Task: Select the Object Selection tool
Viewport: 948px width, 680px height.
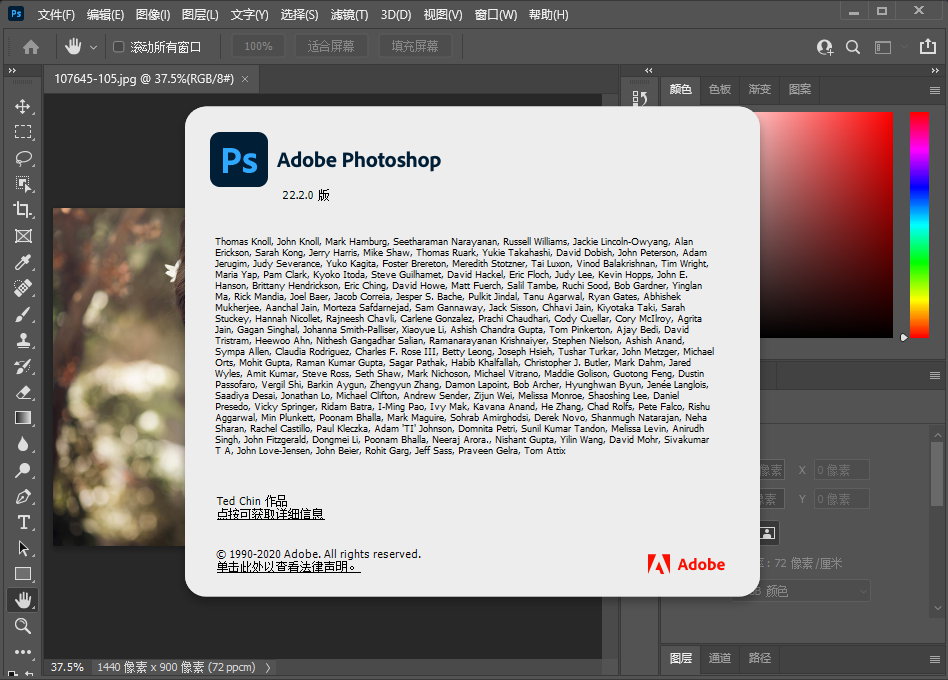Action: click(23, 184)
